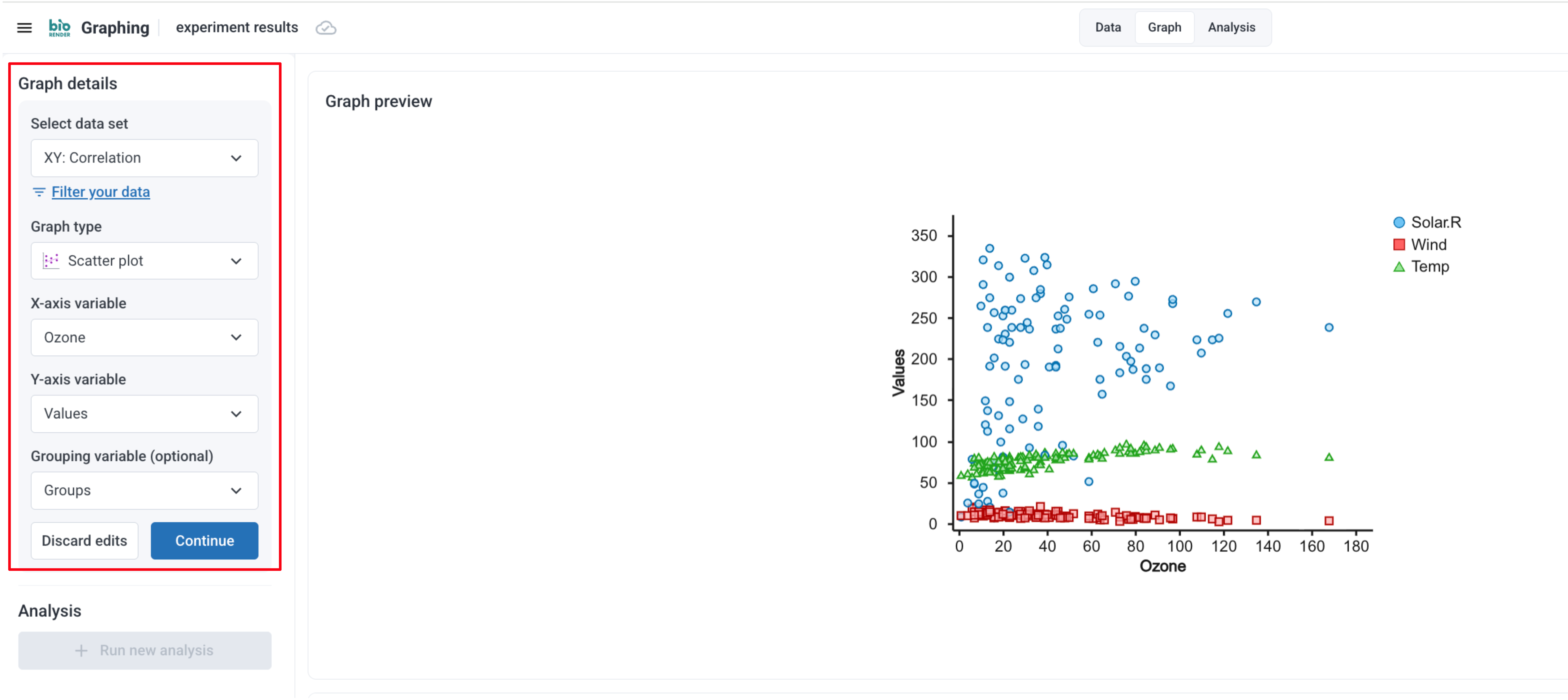The width and height of the screenshot is (1568, 700).
Task: Expand the Graph type Scatter plot dropdown
Action: (x=144, y=260)
